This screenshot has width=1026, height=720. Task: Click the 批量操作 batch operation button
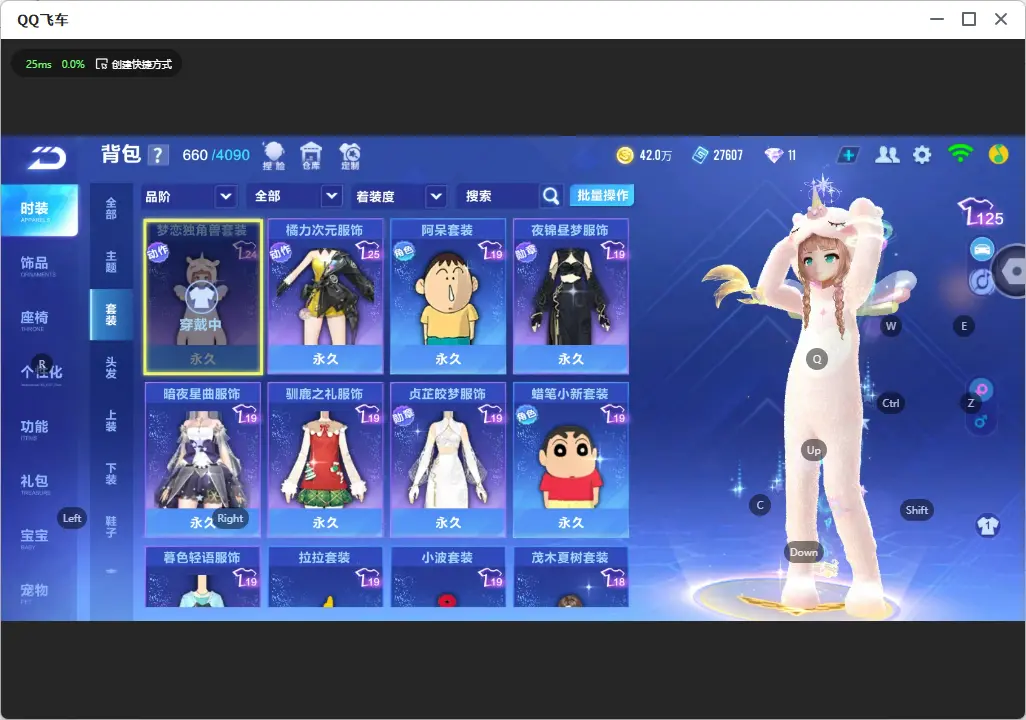602,196
